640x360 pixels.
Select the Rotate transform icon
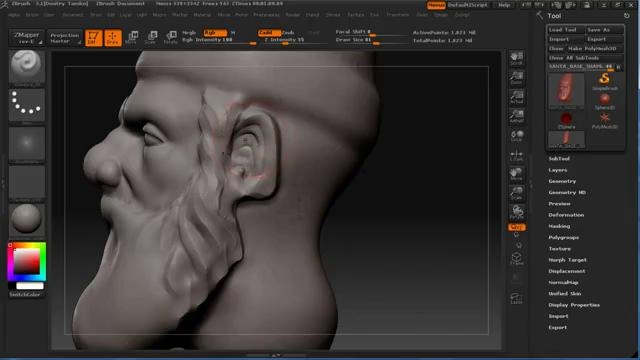[x=171, y=37]
